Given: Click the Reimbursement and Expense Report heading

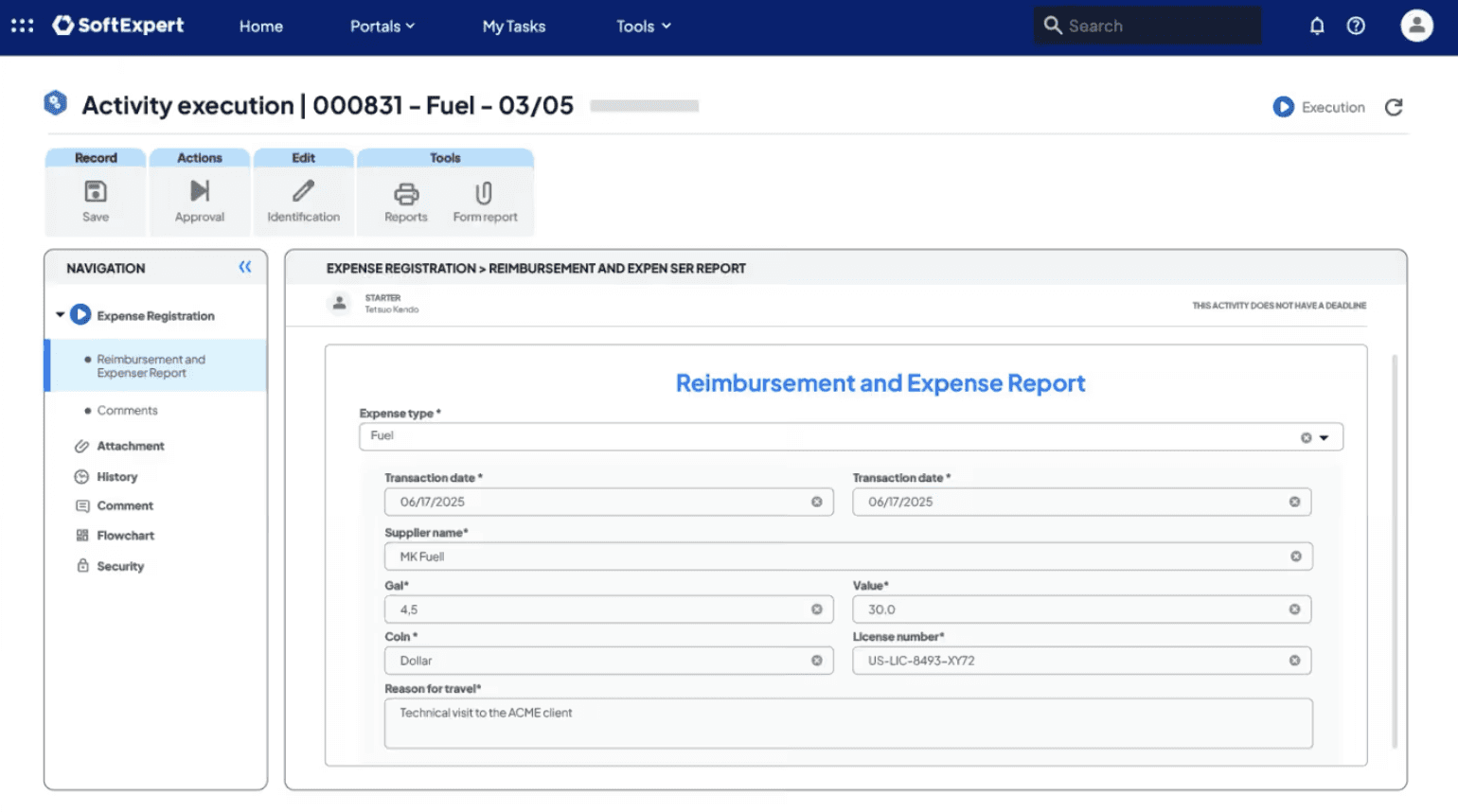Looking at the screenshot, I should click(x=880, y=383).
